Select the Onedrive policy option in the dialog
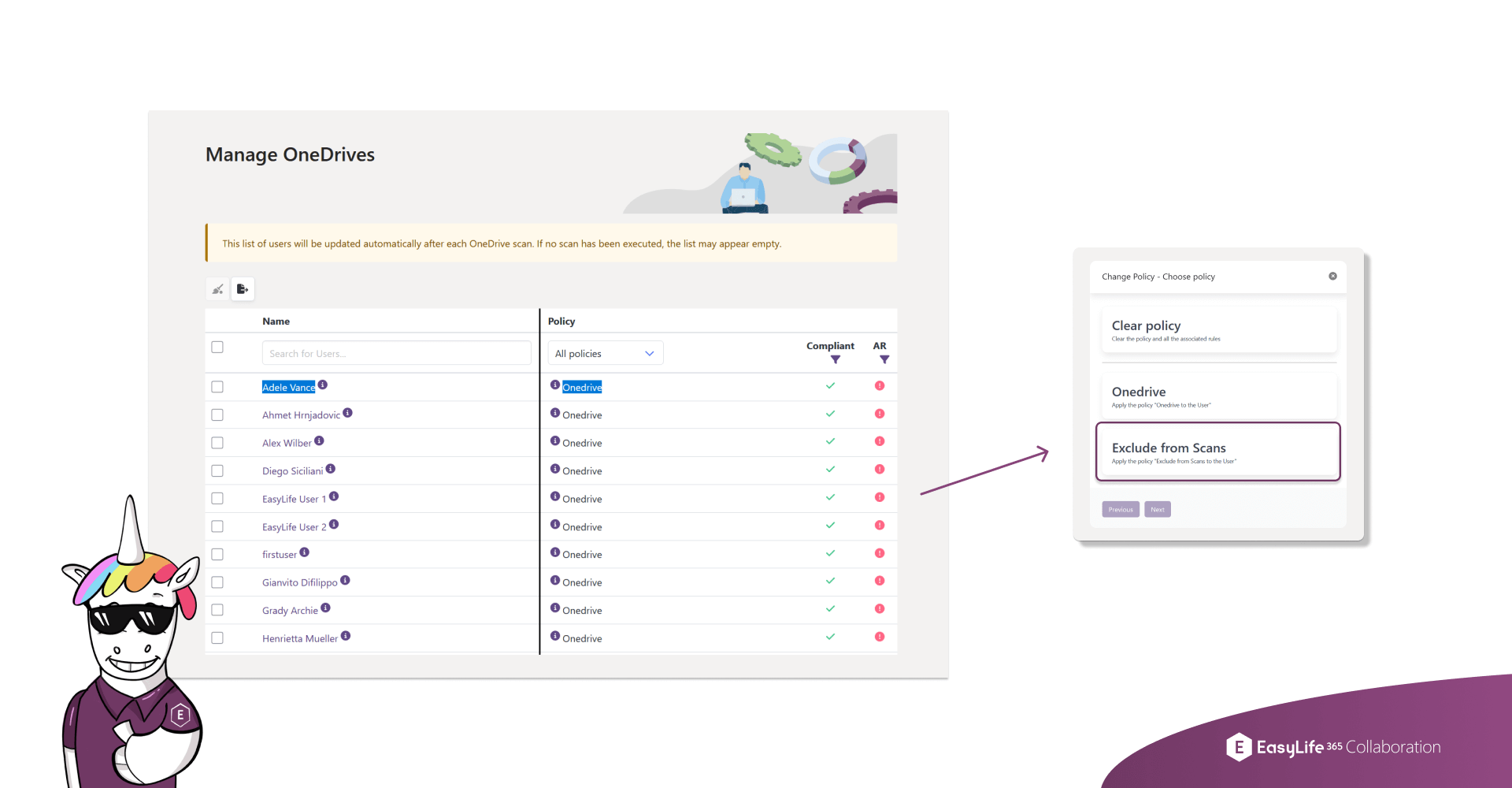The height and width of the screenshot is (788, 1512). click(1217, 396)
